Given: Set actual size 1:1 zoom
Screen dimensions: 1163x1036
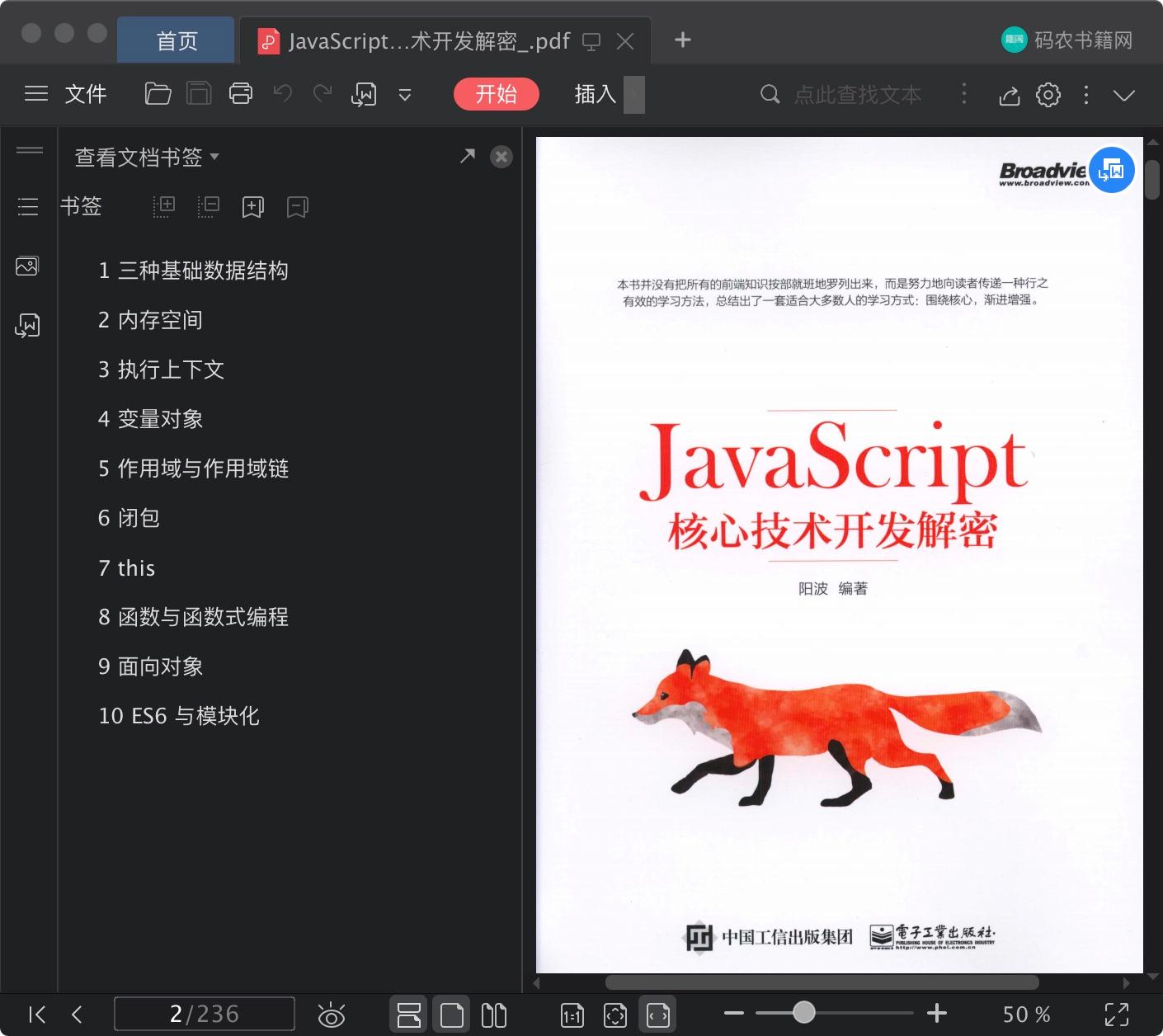Looking at the screenshot, I should (x=572, y=1015).
